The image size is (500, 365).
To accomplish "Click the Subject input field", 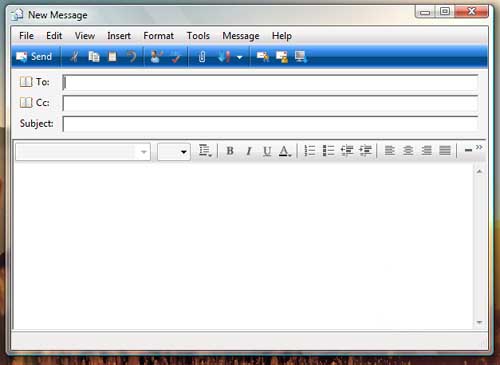I will 270,124.
